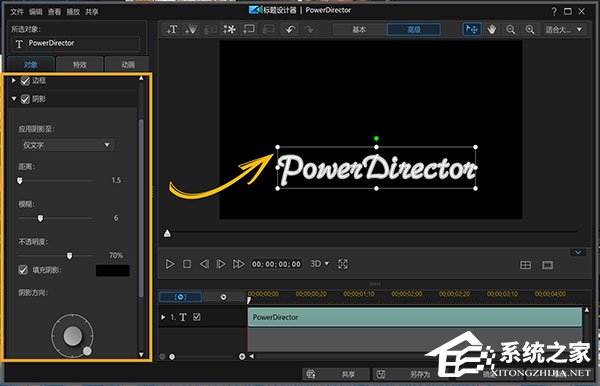Expand the 边框 border section
600x386 pixels.
[x=14, y=80]
